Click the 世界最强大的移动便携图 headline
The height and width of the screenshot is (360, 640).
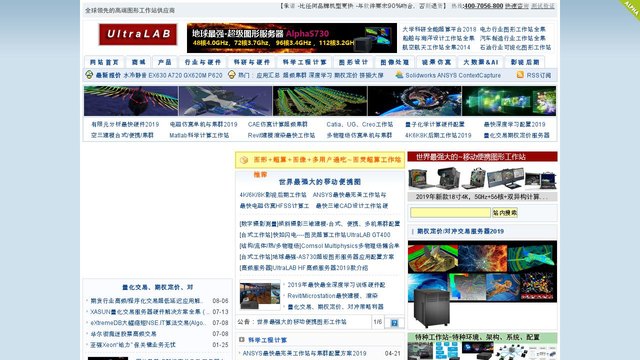[320, 182]
